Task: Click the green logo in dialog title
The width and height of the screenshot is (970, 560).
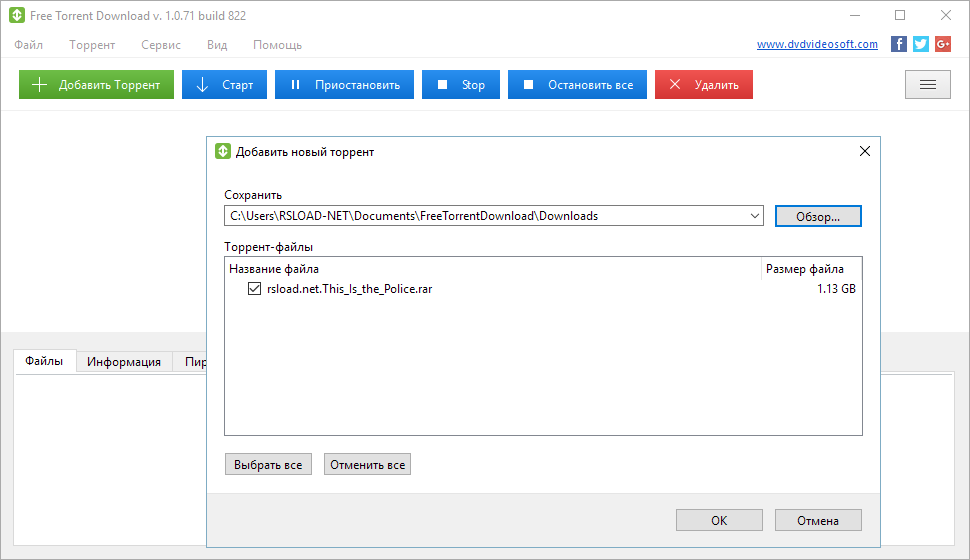Action: tap(223, 152)
